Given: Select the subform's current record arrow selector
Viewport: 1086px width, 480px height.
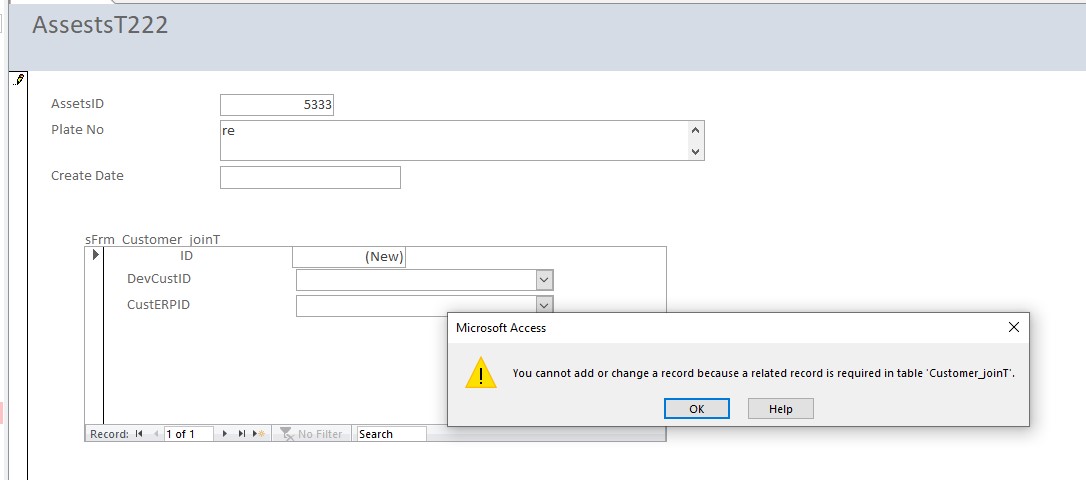Looking at the screenshot, I should [96, 255].
